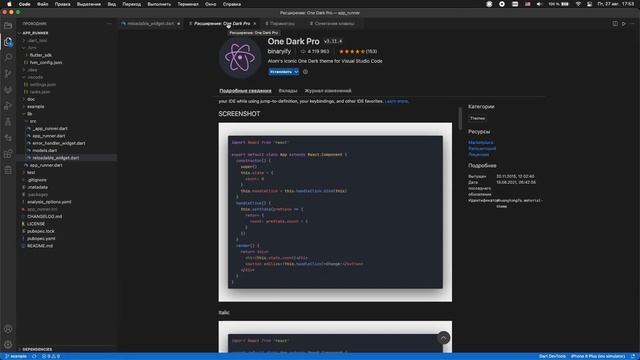Screen dimensions: 640x360
Task: Select Подробные сведения extension tab
Action: [245, 91]
